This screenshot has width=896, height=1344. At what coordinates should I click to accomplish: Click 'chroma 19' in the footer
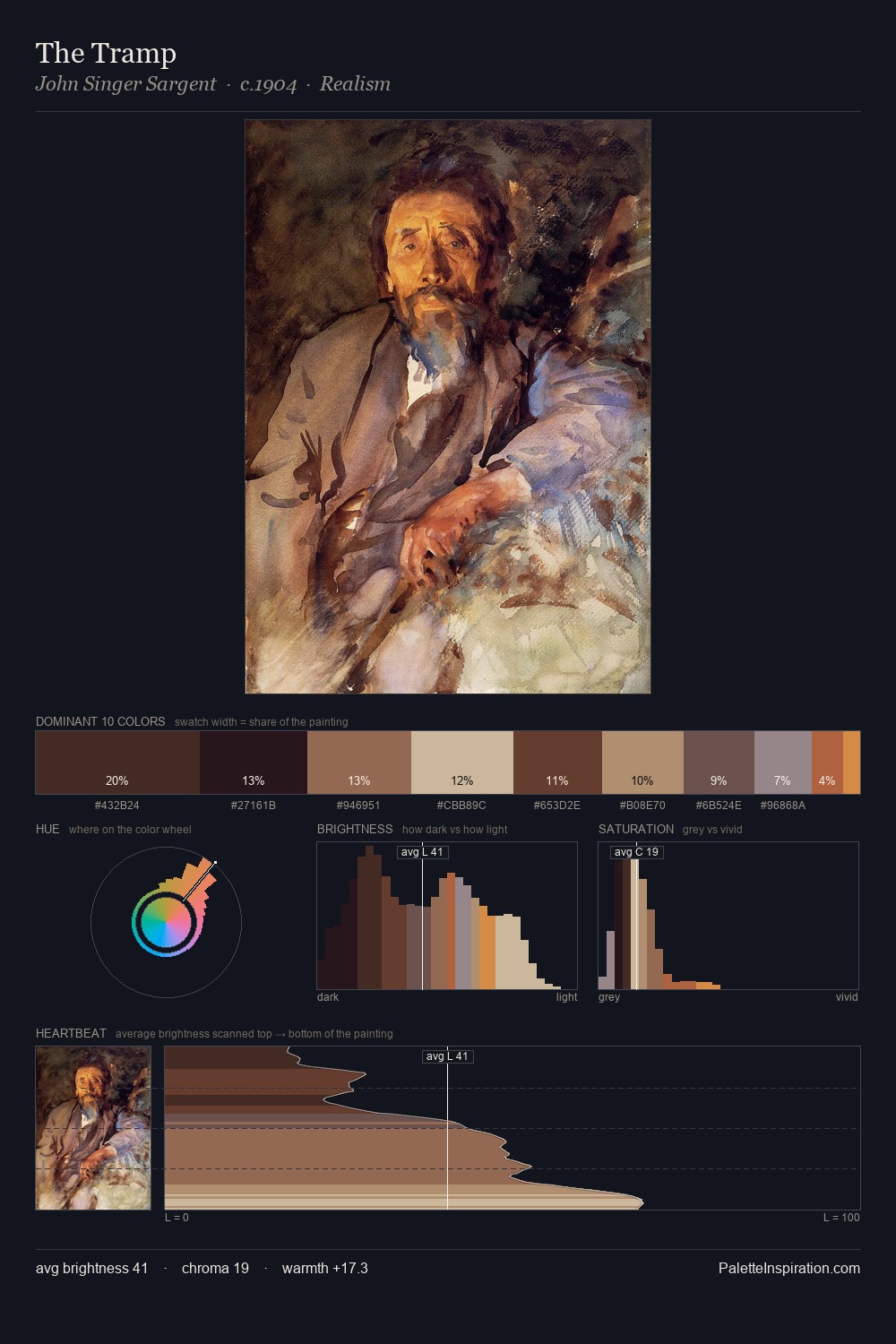[x=215, y=1268]
